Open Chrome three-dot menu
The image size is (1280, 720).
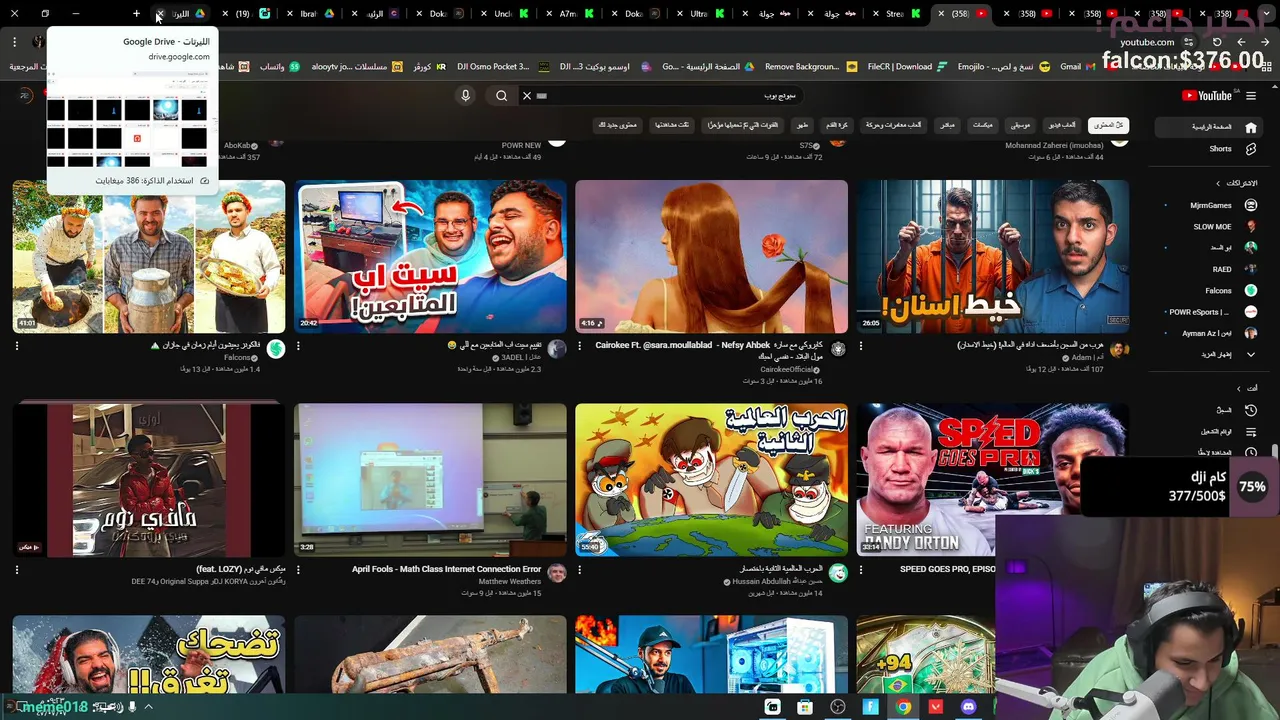point(14,42)
